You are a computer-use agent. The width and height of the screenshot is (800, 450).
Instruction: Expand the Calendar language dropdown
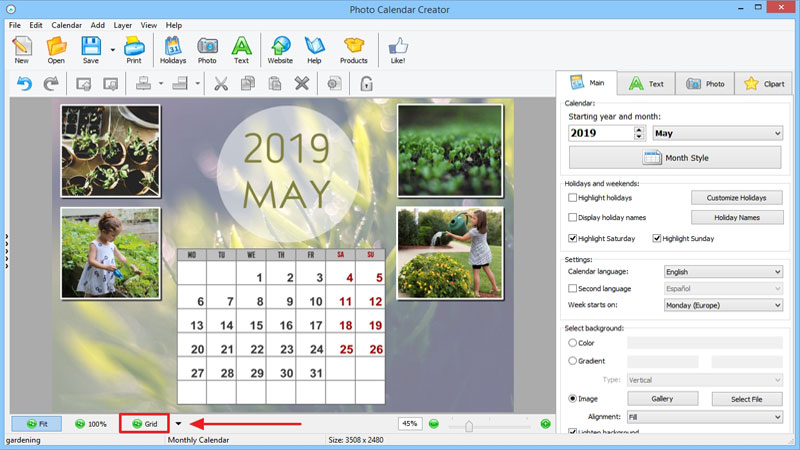tap(723, 272)
